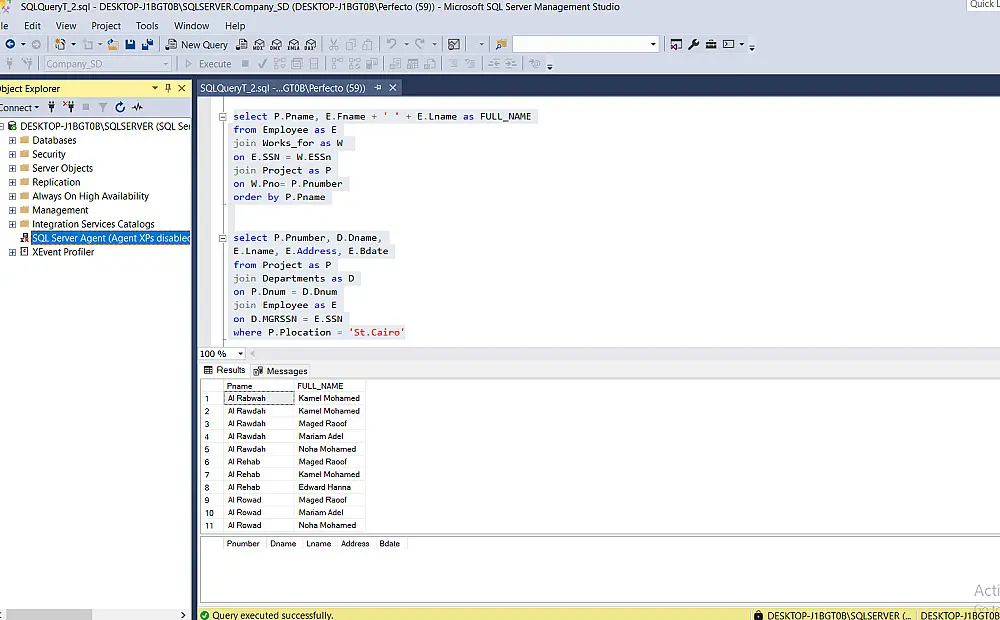This screenshot has width=1000, height=620.
Task: Open the Window menu
Action: [191, 26]
